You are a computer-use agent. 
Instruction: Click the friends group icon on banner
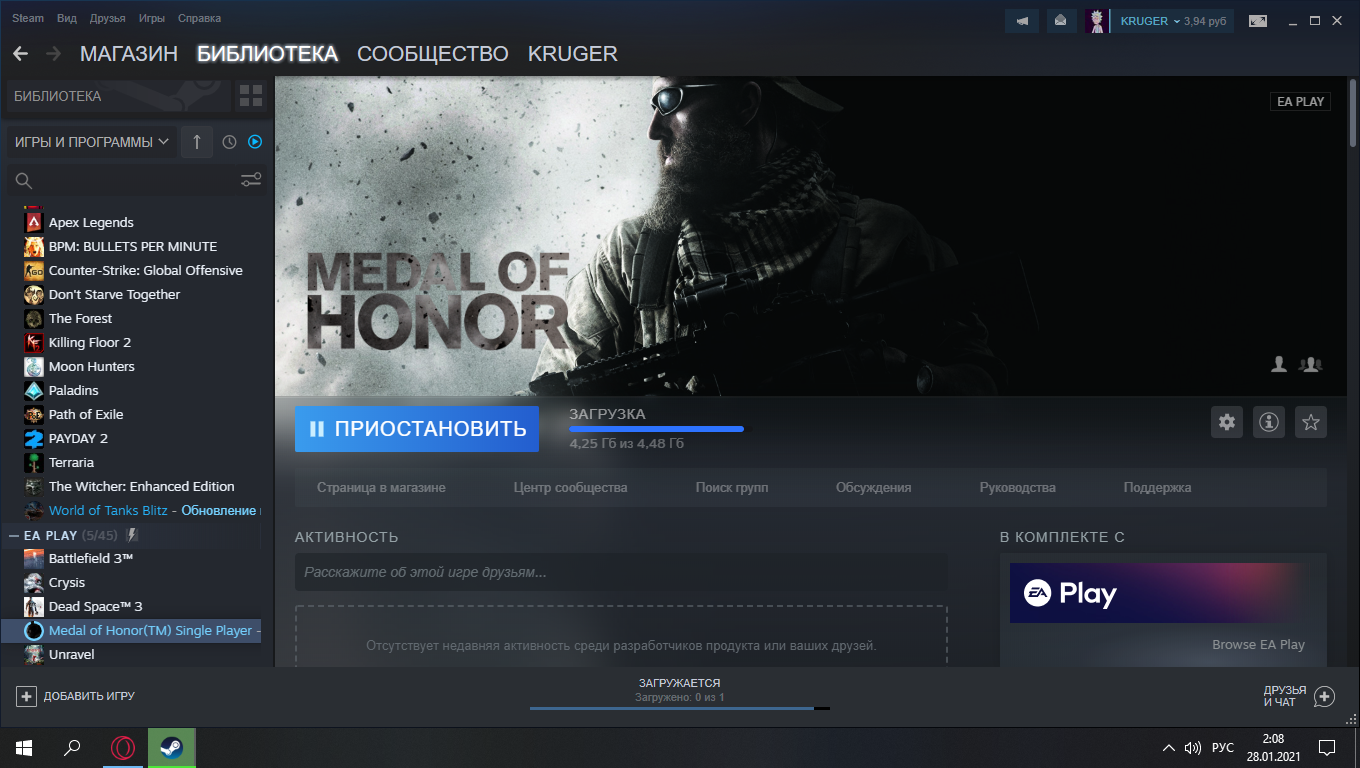pyautogui.click(x=1310, y=364)
